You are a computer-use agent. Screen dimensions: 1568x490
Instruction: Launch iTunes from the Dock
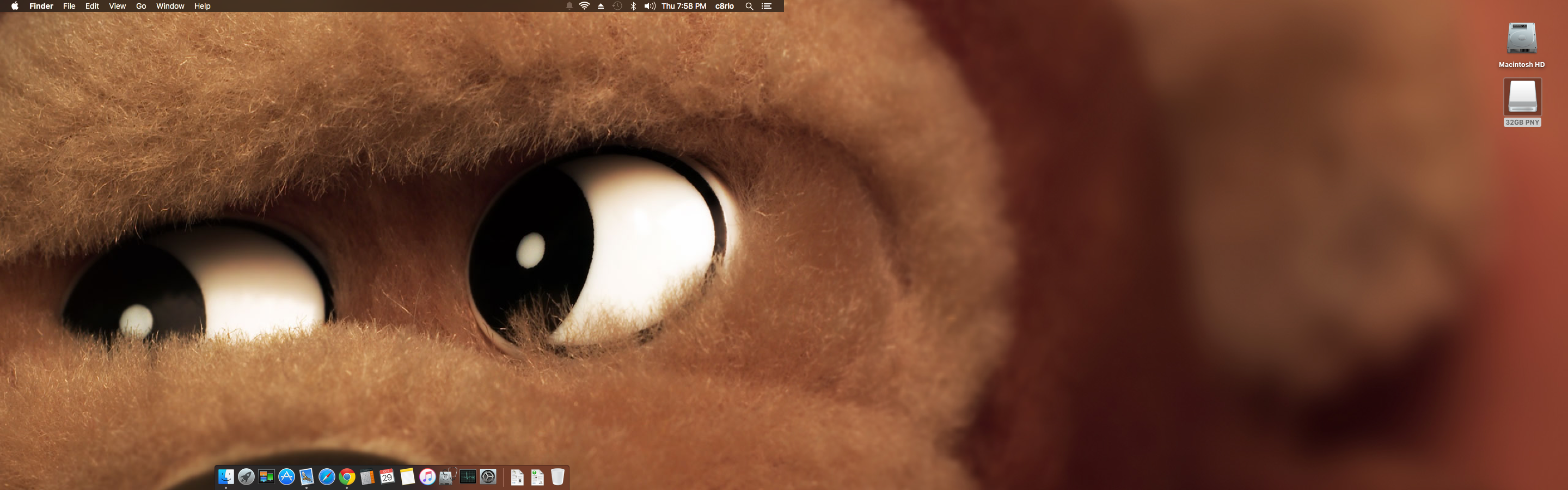[427, 476]
